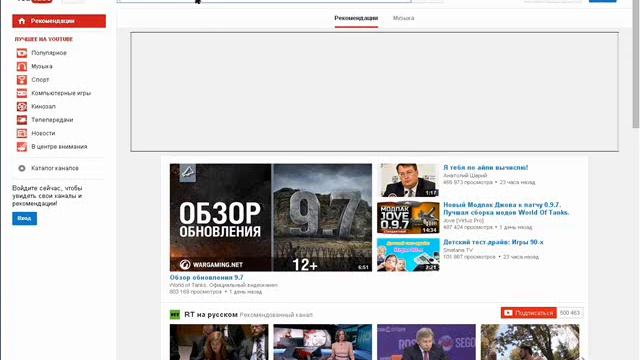Open Детский тест-драйв video thumbnail

point(408,255)
